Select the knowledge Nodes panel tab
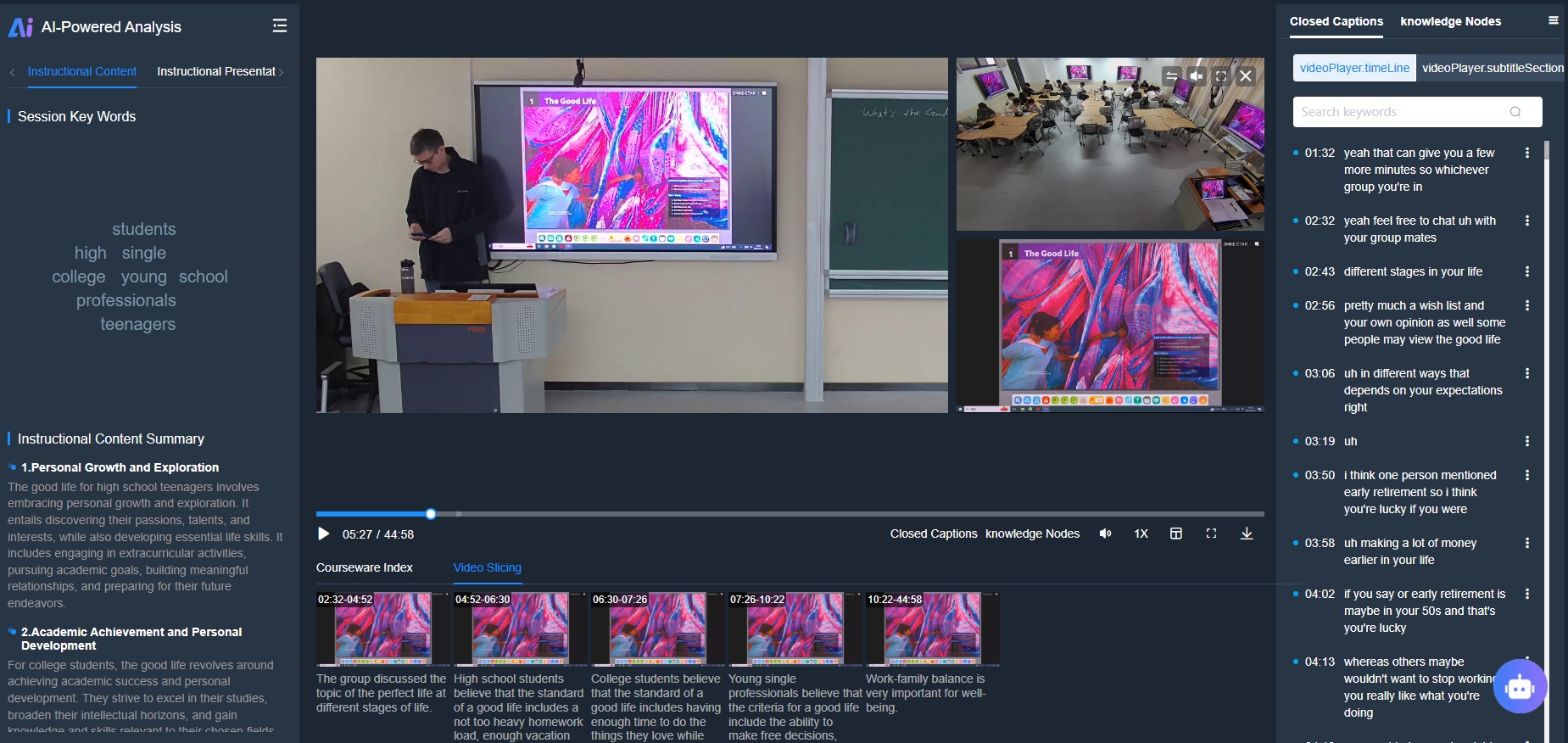The image size is (1568, 743). (1451, 21)
